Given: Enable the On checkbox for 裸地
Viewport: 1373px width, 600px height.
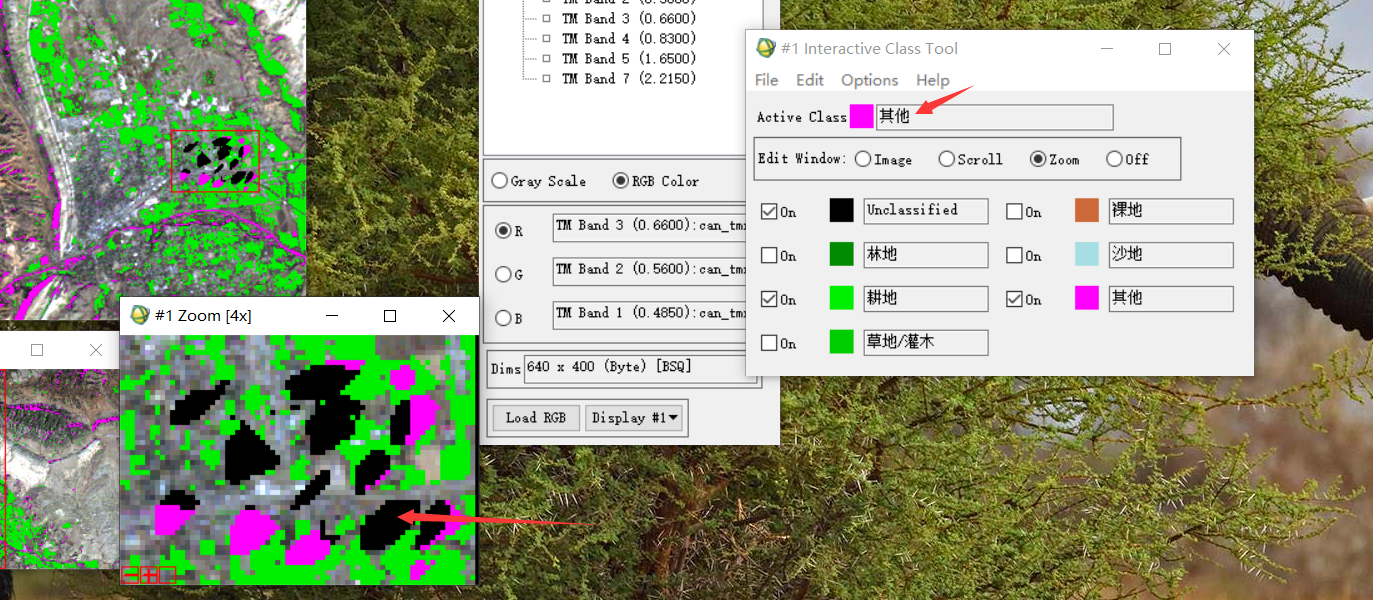Looking at the screenshot, I should pos(1014,211).
